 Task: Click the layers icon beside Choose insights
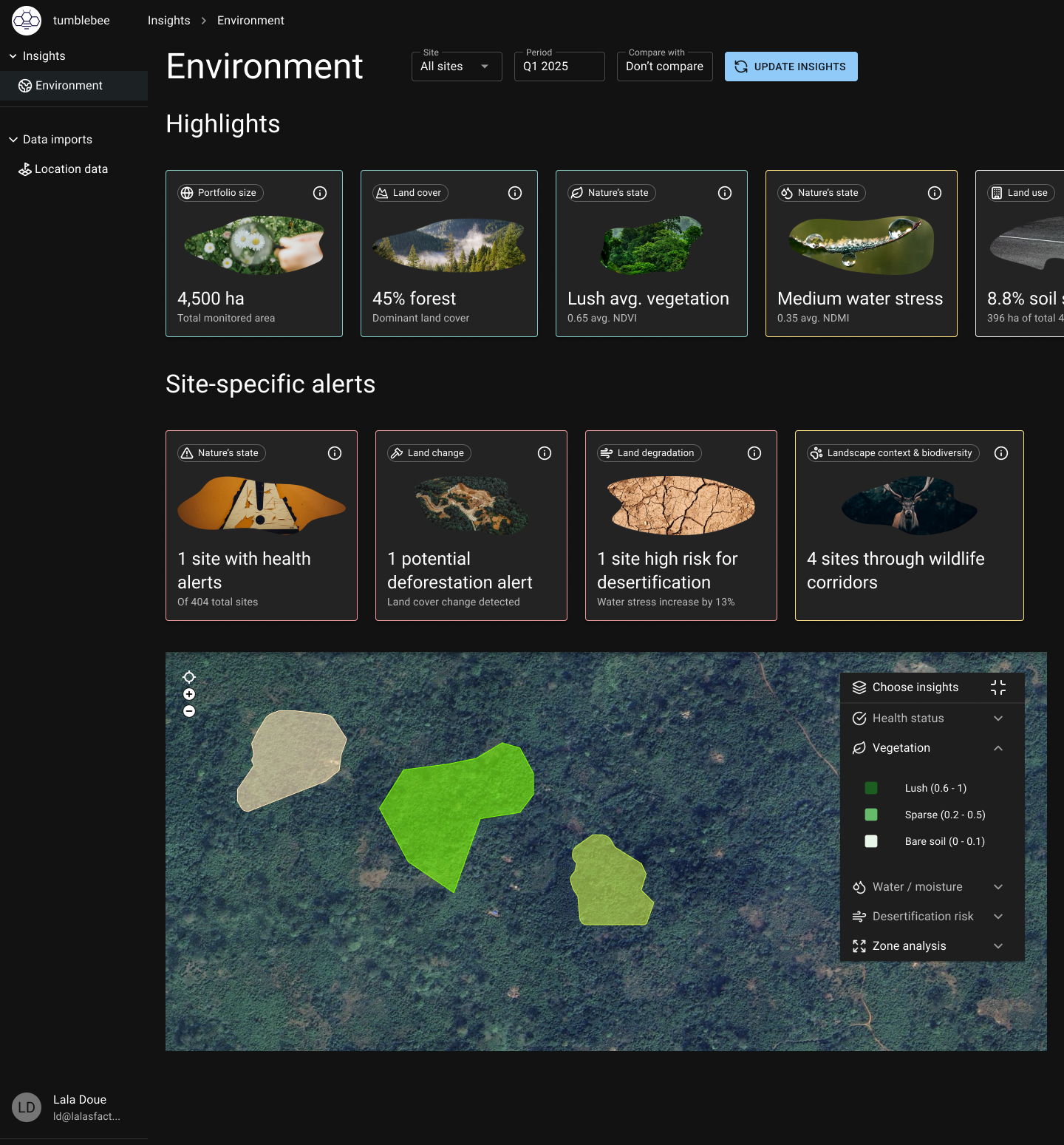point(859,687)
